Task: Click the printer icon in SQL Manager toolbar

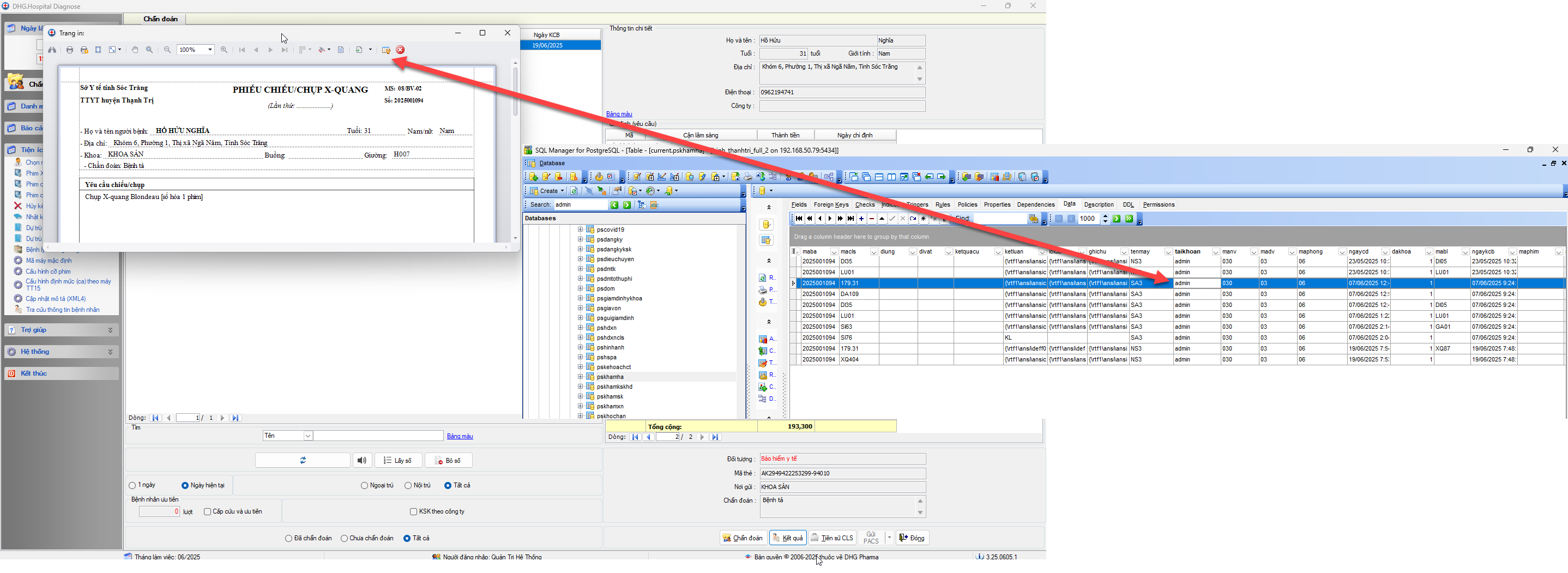Action: 748,177
